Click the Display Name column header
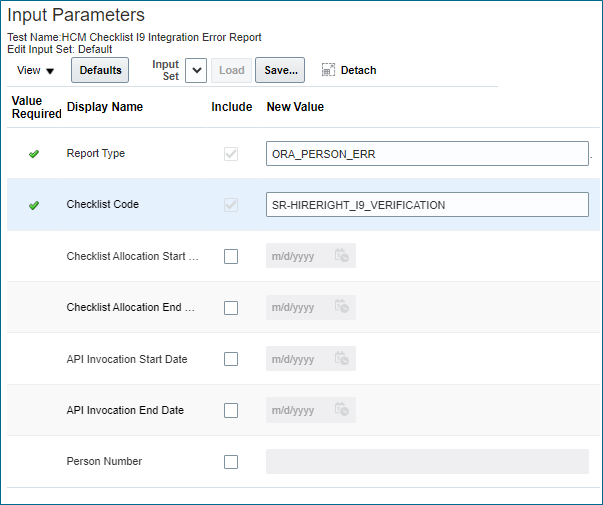This screenshot has height=505, width=603. point(104,107)
